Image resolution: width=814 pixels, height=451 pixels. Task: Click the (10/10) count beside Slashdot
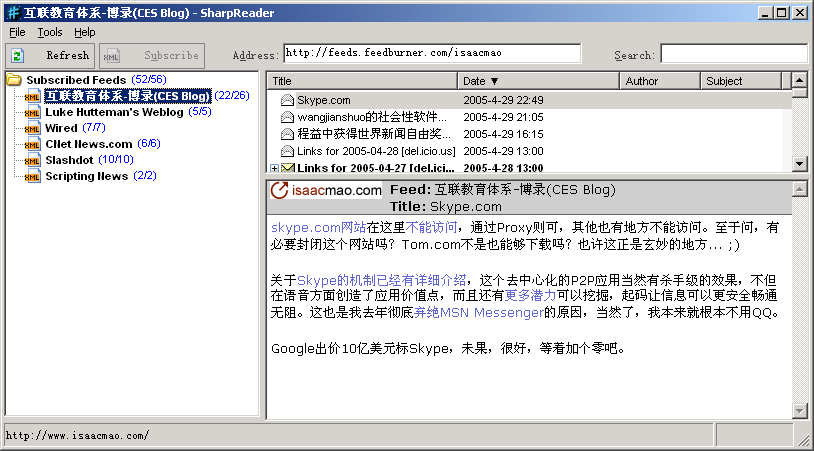coord(116,159)
